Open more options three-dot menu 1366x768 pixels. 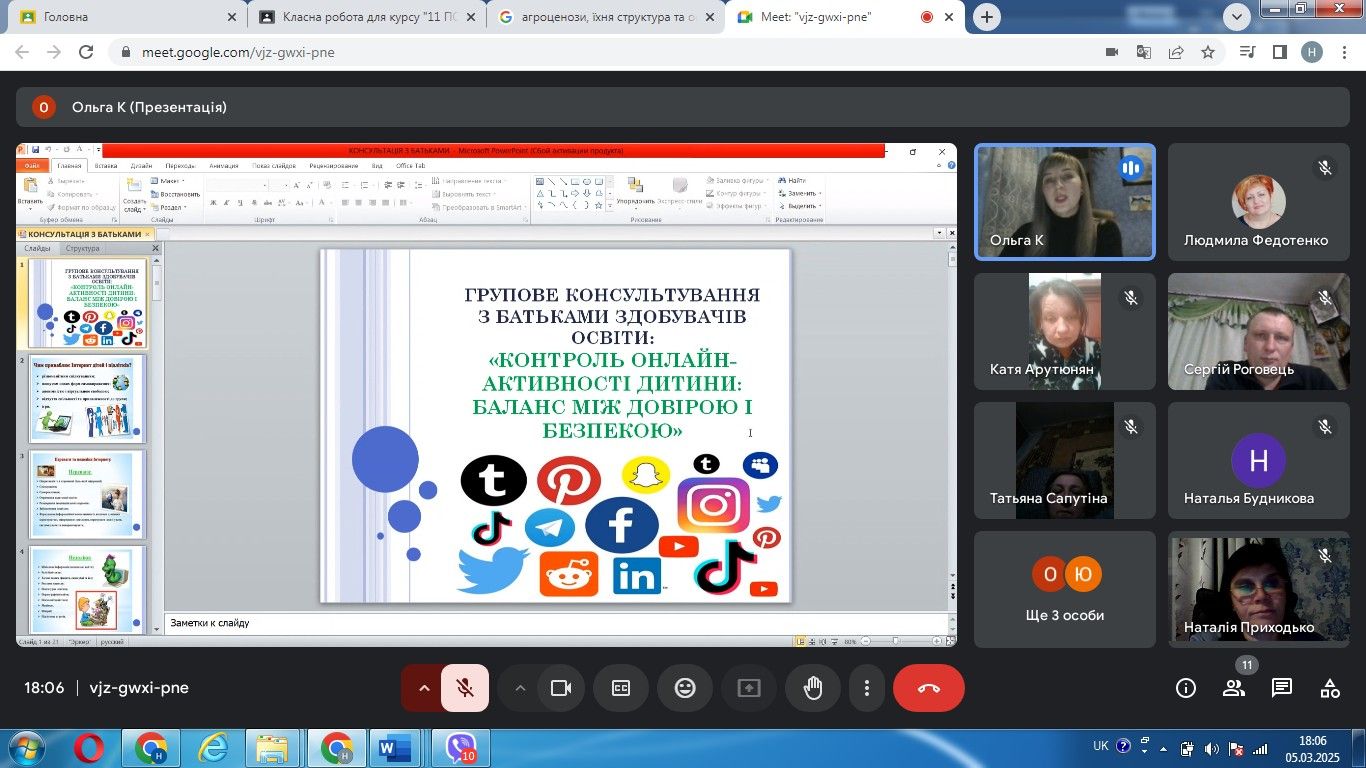tap(867, 688)
